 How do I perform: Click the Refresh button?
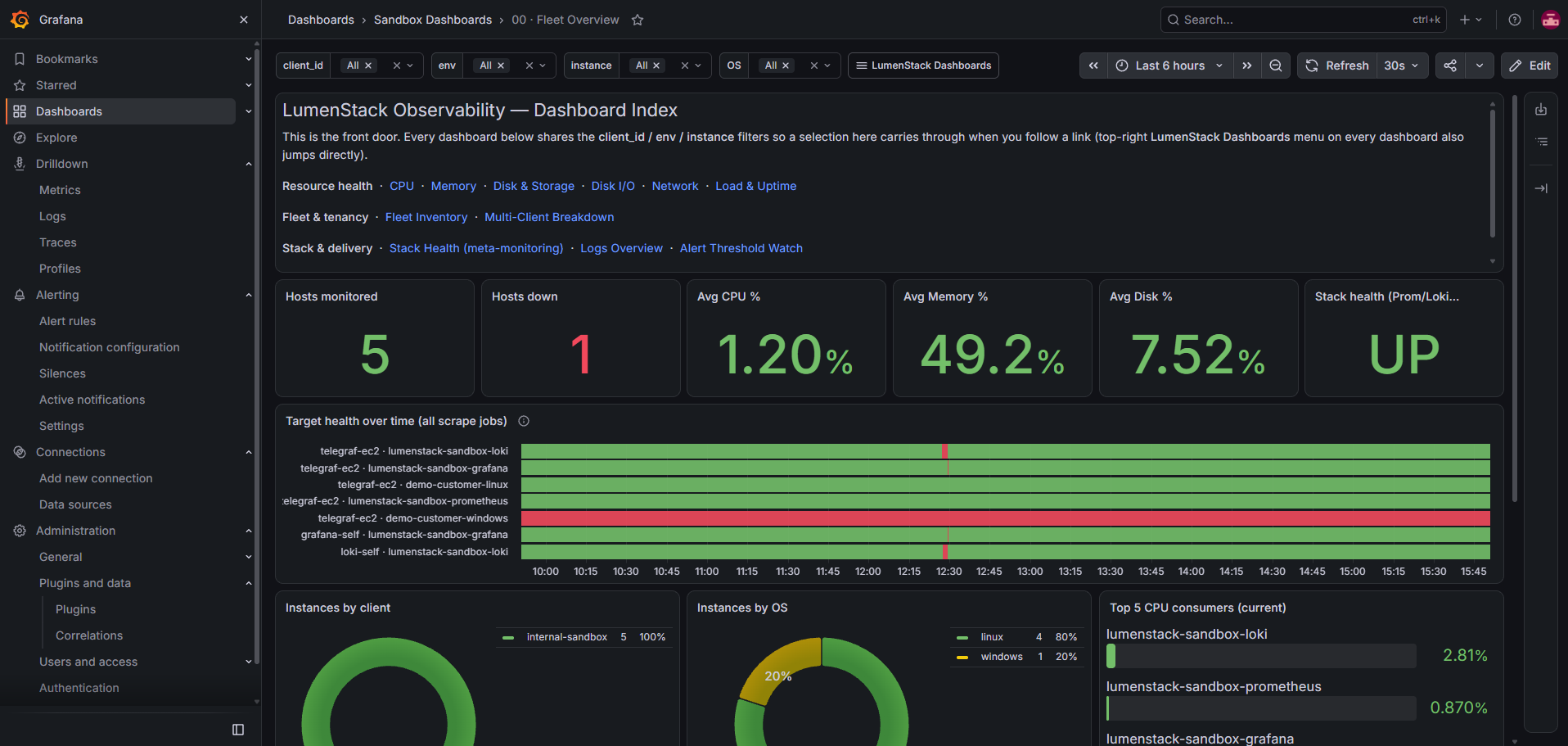[1337, 66]
